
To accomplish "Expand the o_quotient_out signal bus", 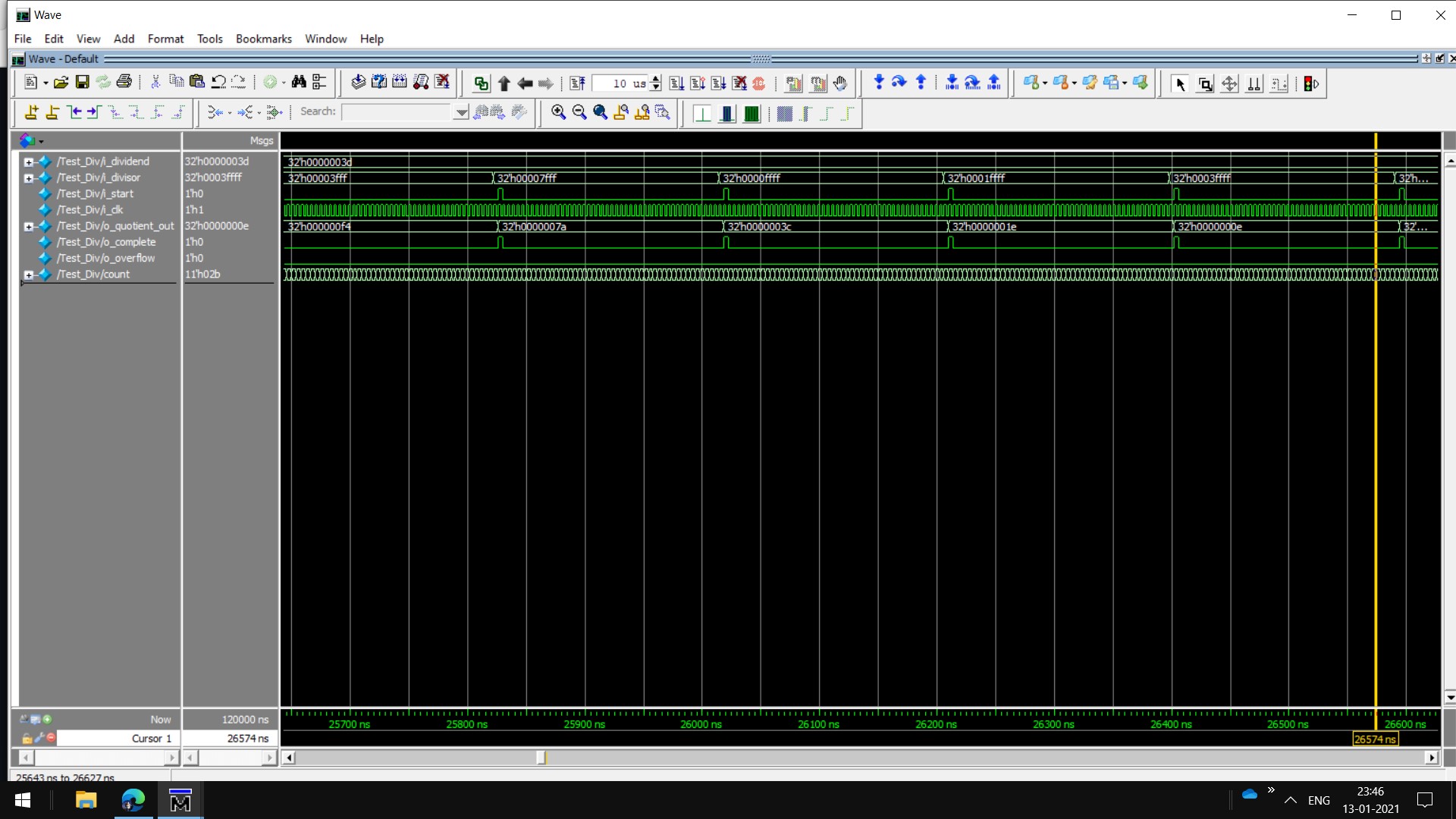I will [x=28, y=226].
